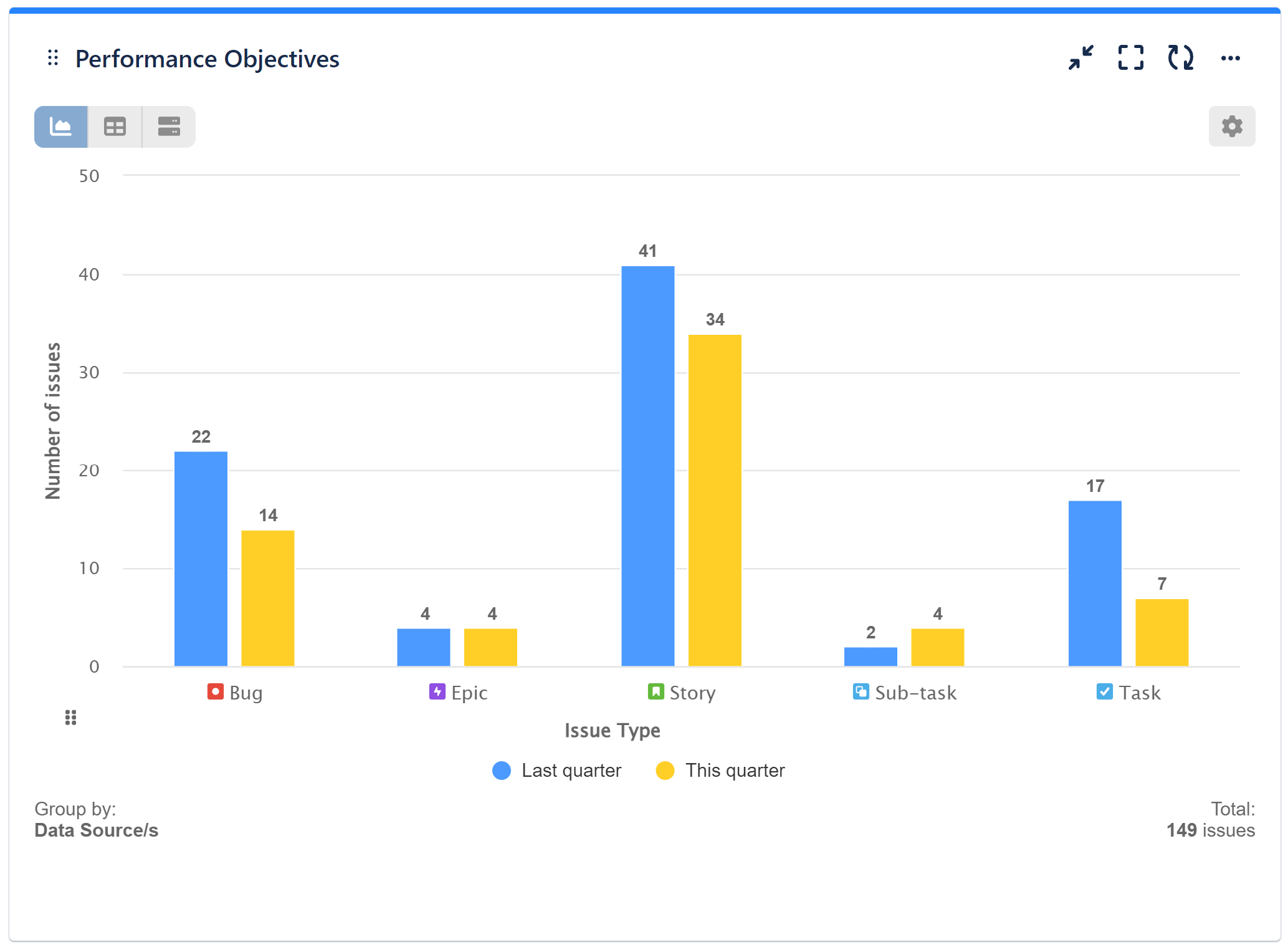The height and width of the screenshot is (947, 1288).
Task: Open the more options ellipsis menu
Action: point(1231,58)
